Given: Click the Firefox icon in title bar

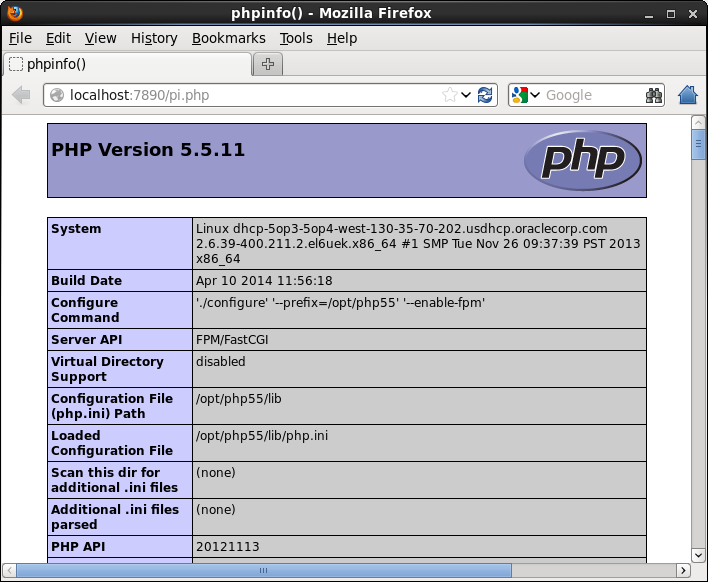Looking at the screenshot, I should click(x=14, y=13).
